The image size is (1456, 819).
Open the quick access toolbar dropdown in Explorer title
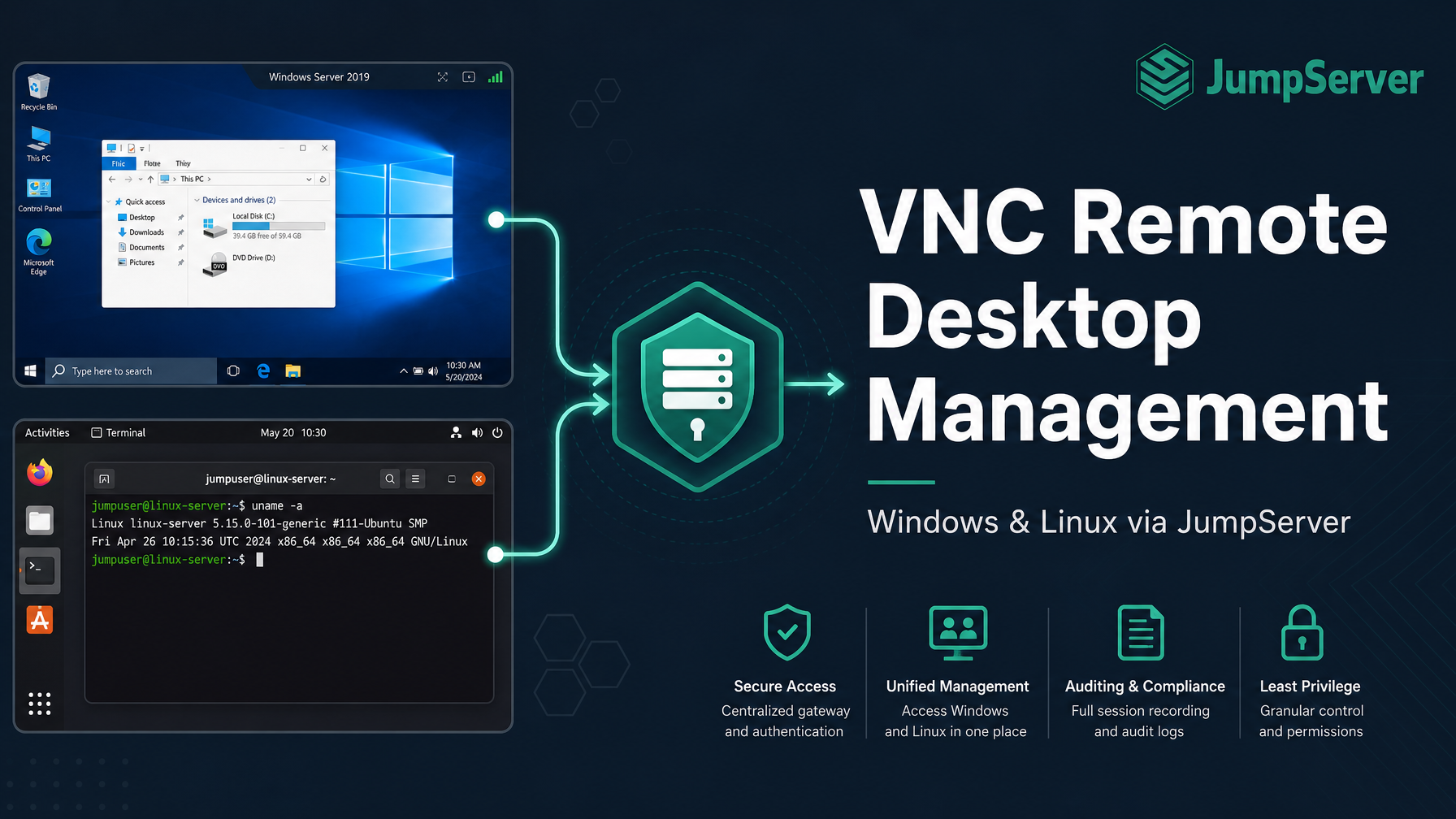point(142,149)
